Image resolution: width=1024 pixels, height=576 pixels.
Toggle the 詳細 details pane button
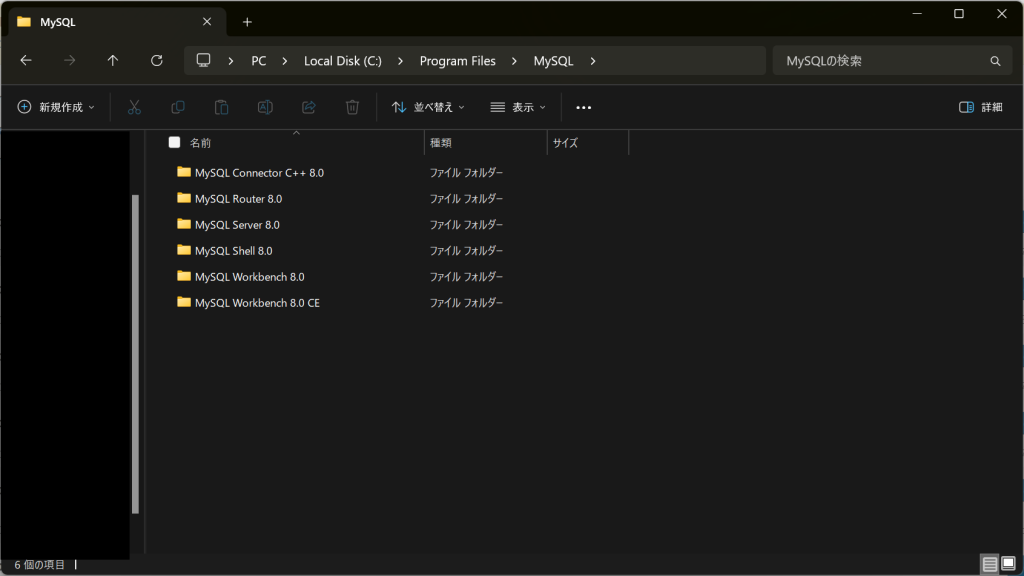tap(980, 107)
